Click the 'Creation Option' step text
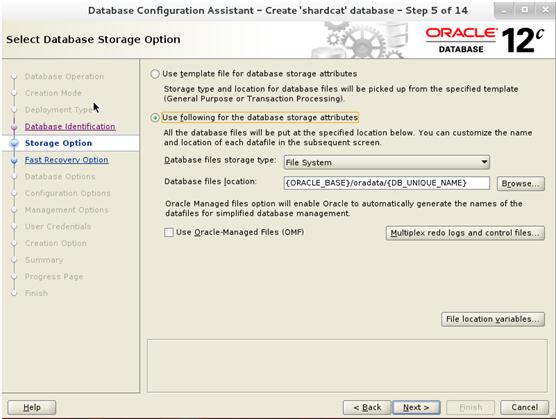 click(56, 243)
